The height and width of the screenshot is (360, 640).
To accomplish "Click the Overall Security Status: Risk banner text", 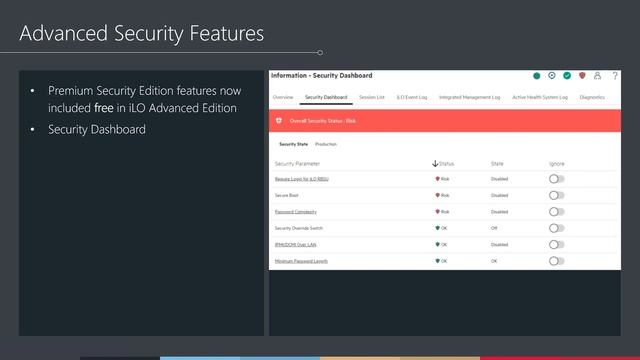I will point(322,121).
